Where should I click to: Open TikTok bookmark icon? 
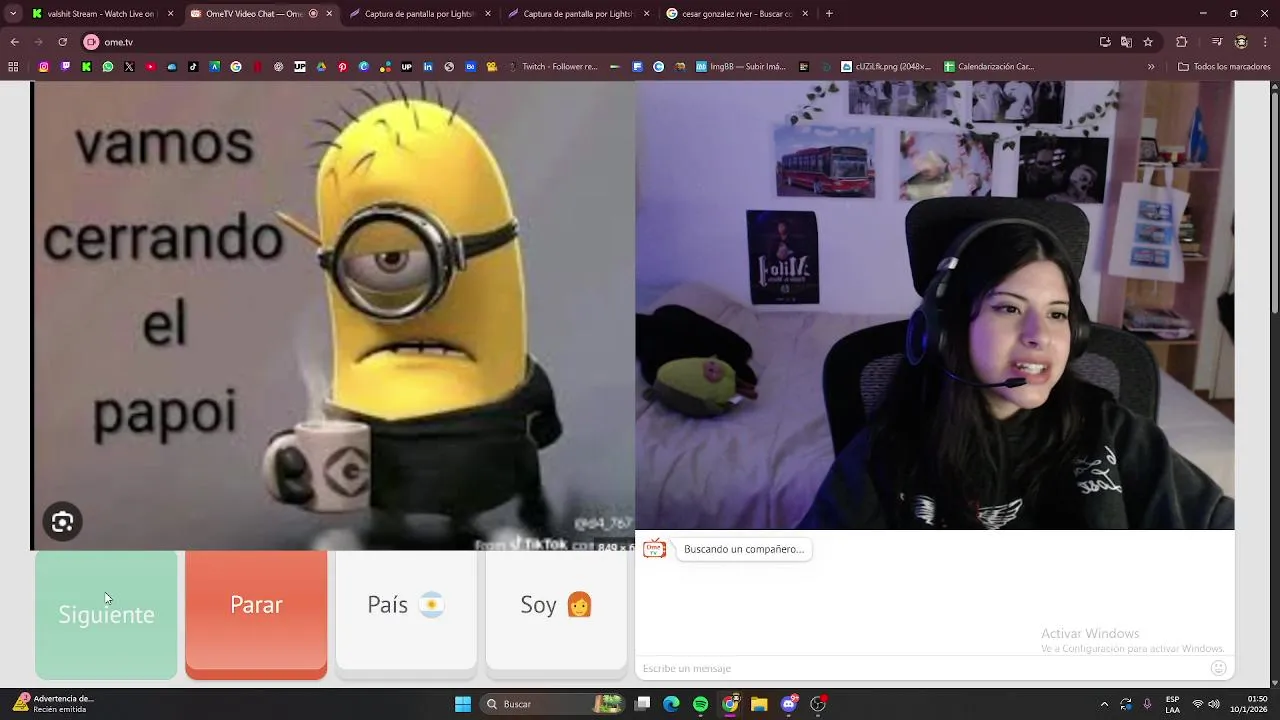193,67
